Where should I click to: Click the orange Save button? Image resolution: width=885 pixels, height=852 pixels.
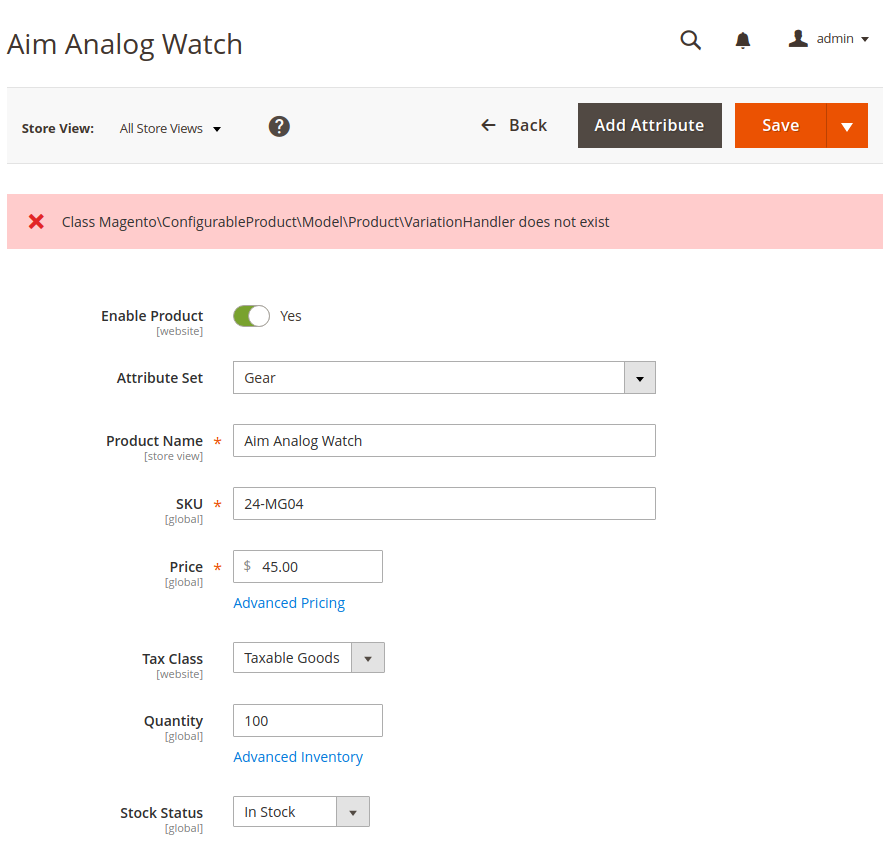pyautogui.click(x=781, y=125)
